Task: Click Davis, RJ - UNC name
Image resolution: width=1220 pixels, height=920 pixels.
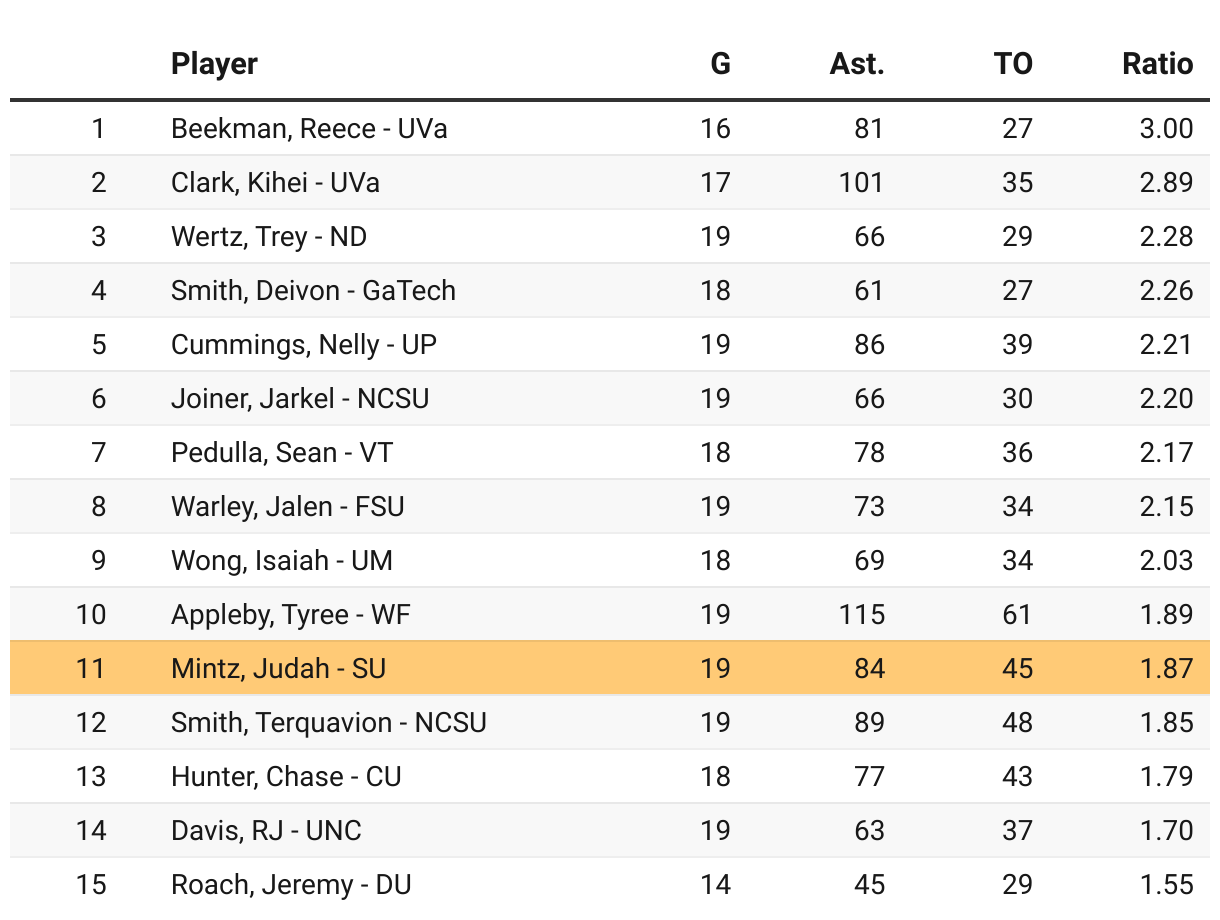Action: (266, 831)
